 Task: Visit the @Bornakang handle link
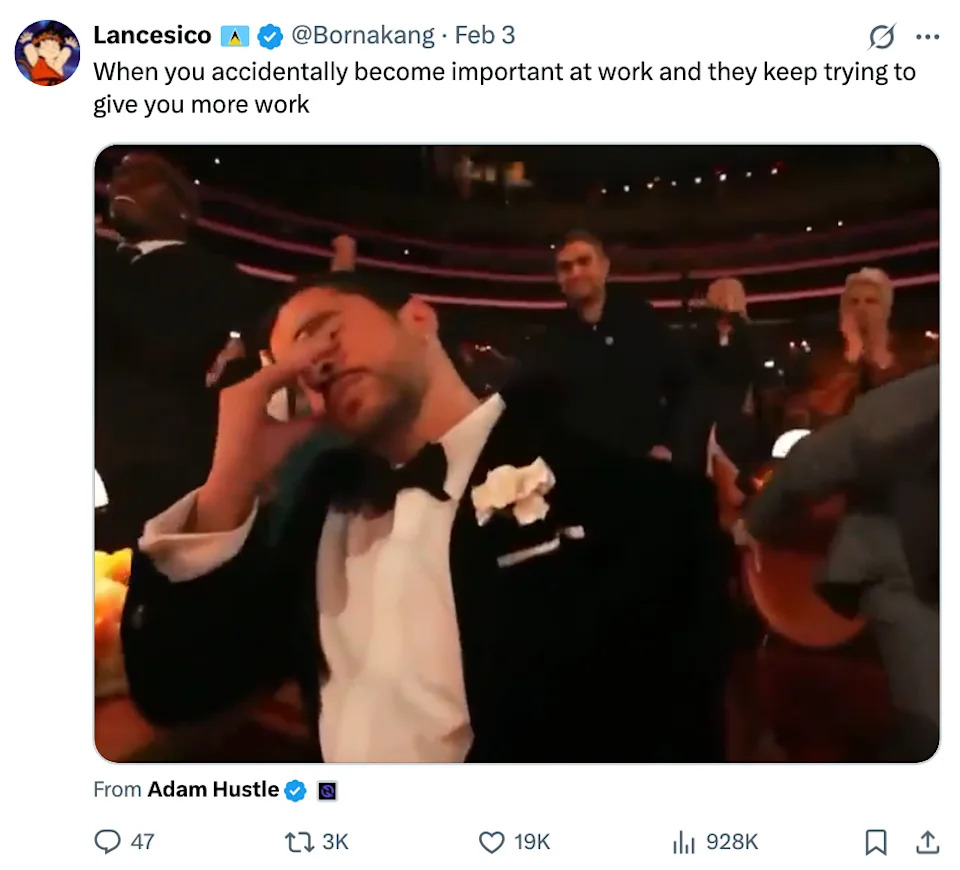point(362,36)
